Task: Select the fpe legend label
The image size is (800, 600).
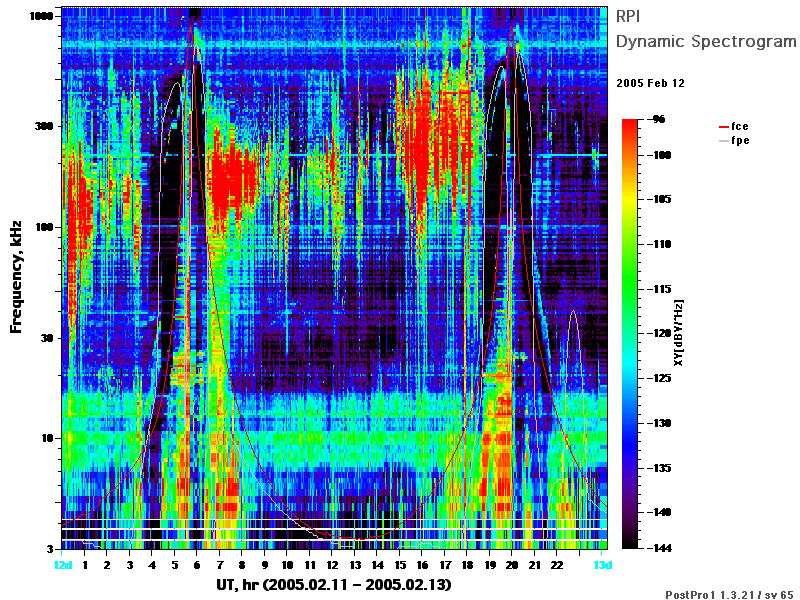Action: [740, 140]
